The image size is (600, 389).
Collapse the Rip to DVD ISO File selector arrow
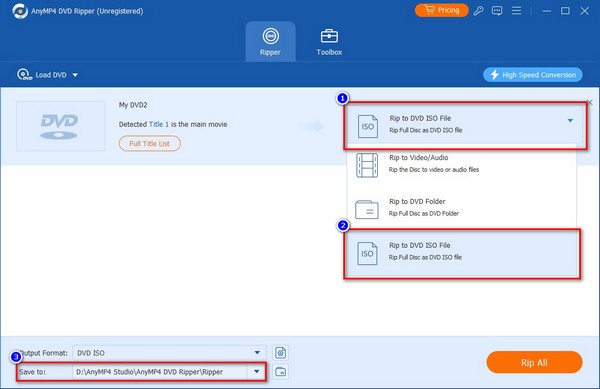570,120
